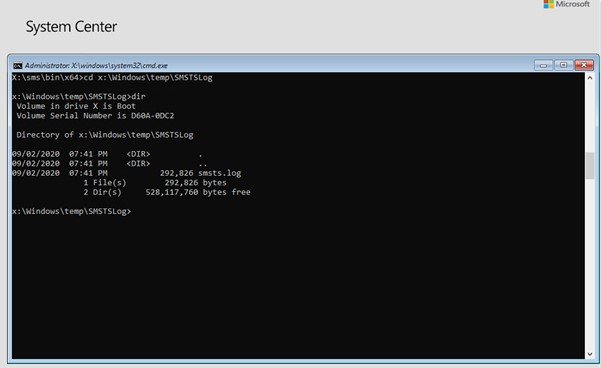This screenshot has width=601, height=368.
Task: Click the double-dot <DIR> entry row
Action: 110,163
